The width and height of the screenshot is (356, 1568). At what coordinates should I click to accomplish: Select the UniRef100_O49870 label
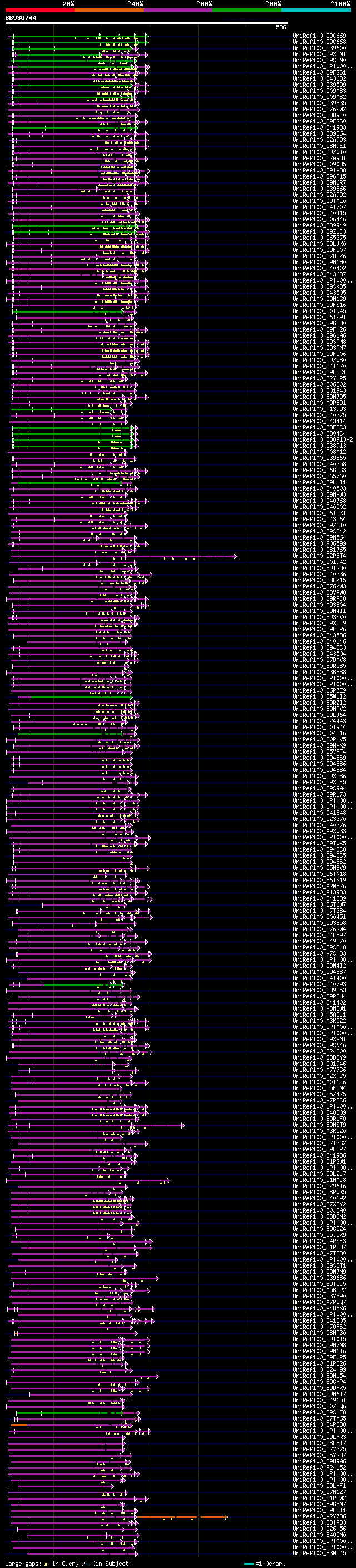coord(319,941)
